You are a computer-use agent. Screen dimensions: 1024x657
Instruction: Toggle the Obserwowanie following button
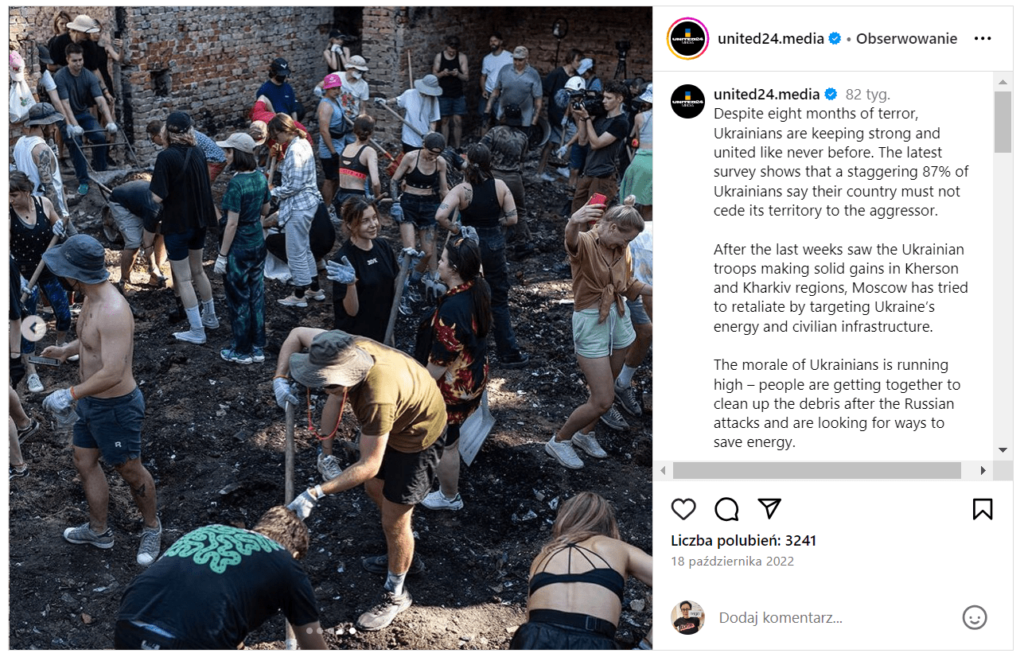[906, 39]
